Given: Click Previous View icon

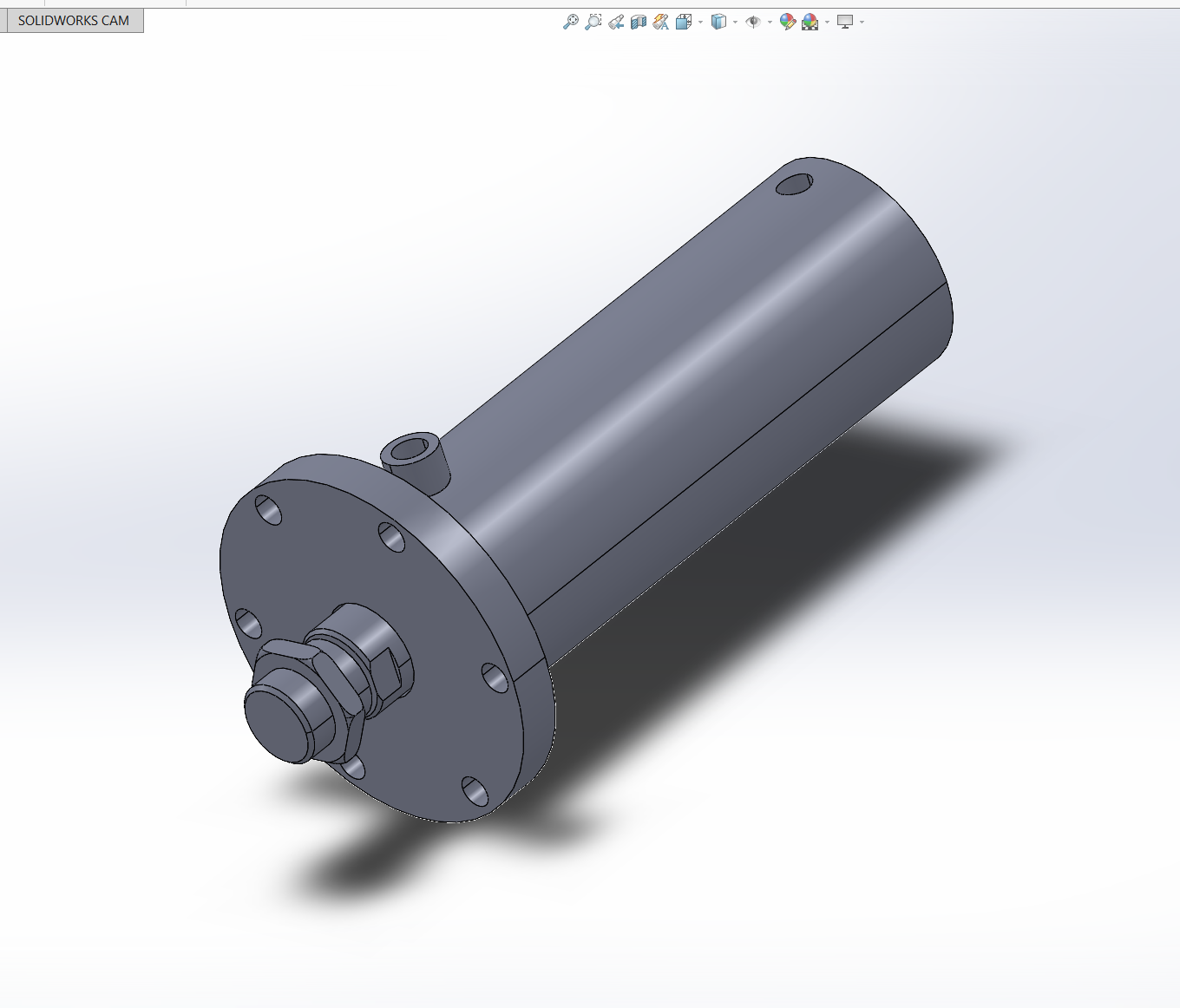Looking at the screenshot, I should (x=616, y=22).
